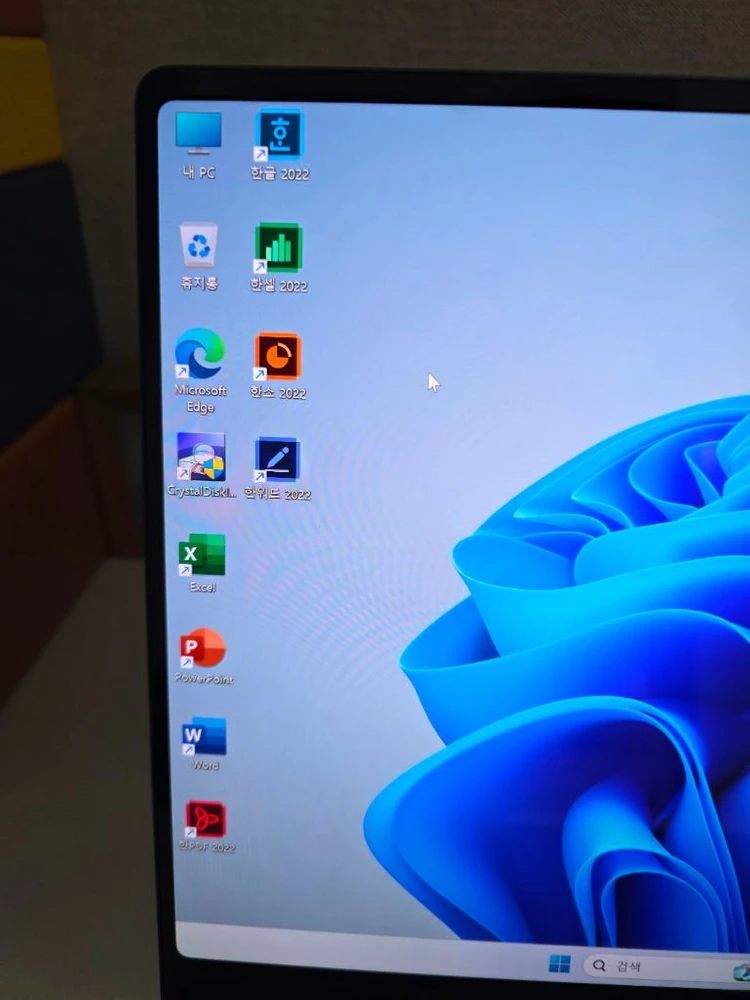Click the 검색 taskbar search box
Viewport: 750px width, 1000px height.
[666, 966]
